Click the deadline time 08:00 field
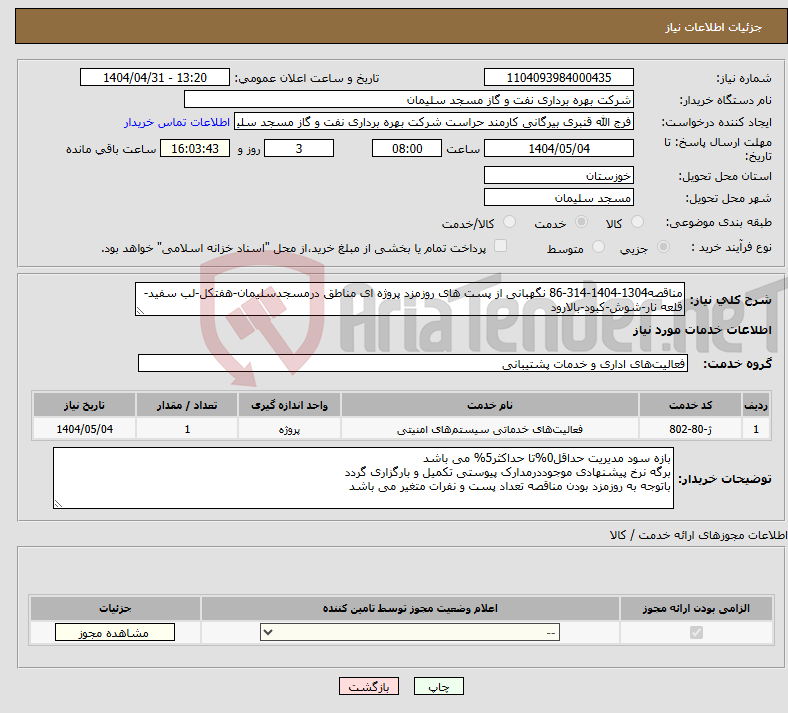 [407, 149]
